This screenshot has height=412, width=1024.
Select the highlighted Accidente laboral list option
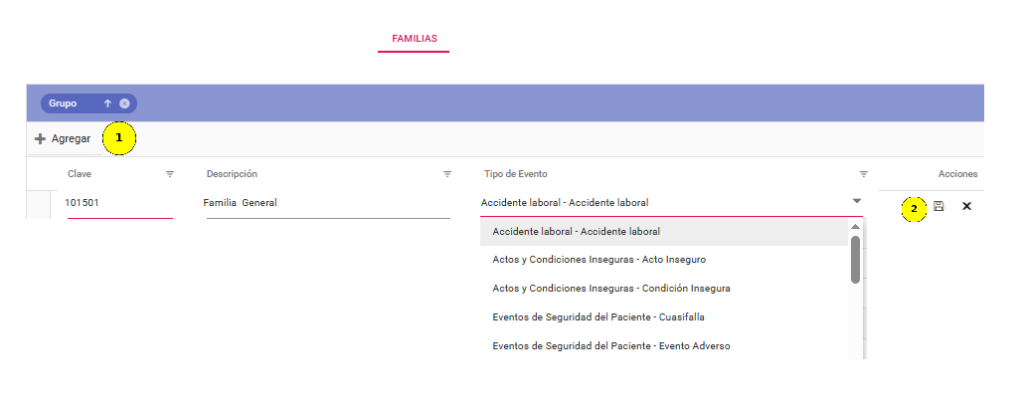coord(664,231)
